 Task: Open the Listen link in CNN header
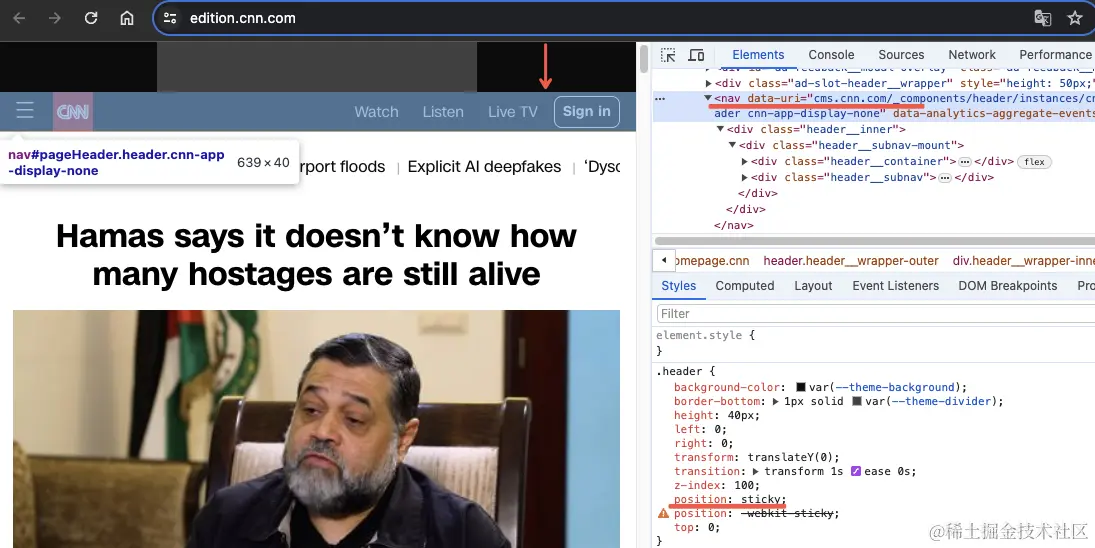click(x=443, y=112)
